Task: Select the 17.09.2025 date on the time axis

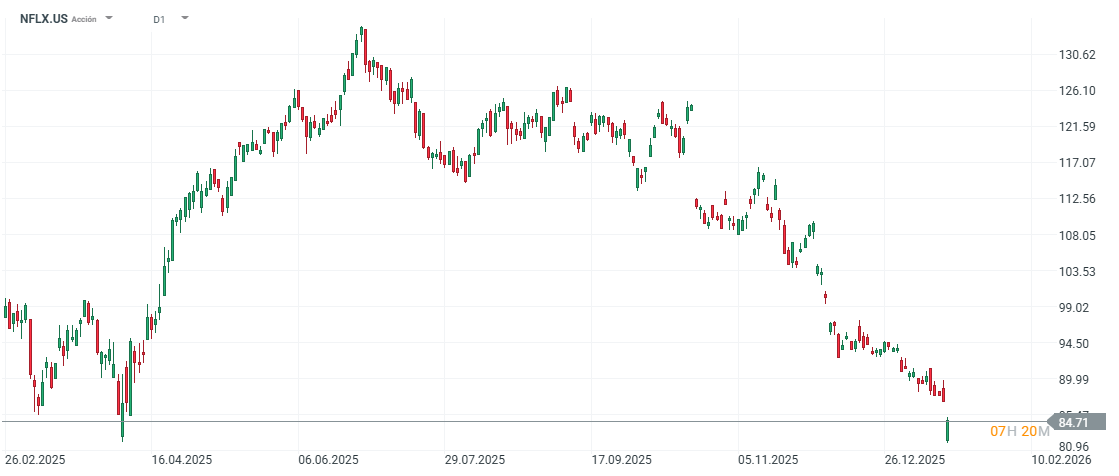Action: (x=622, y=460)
